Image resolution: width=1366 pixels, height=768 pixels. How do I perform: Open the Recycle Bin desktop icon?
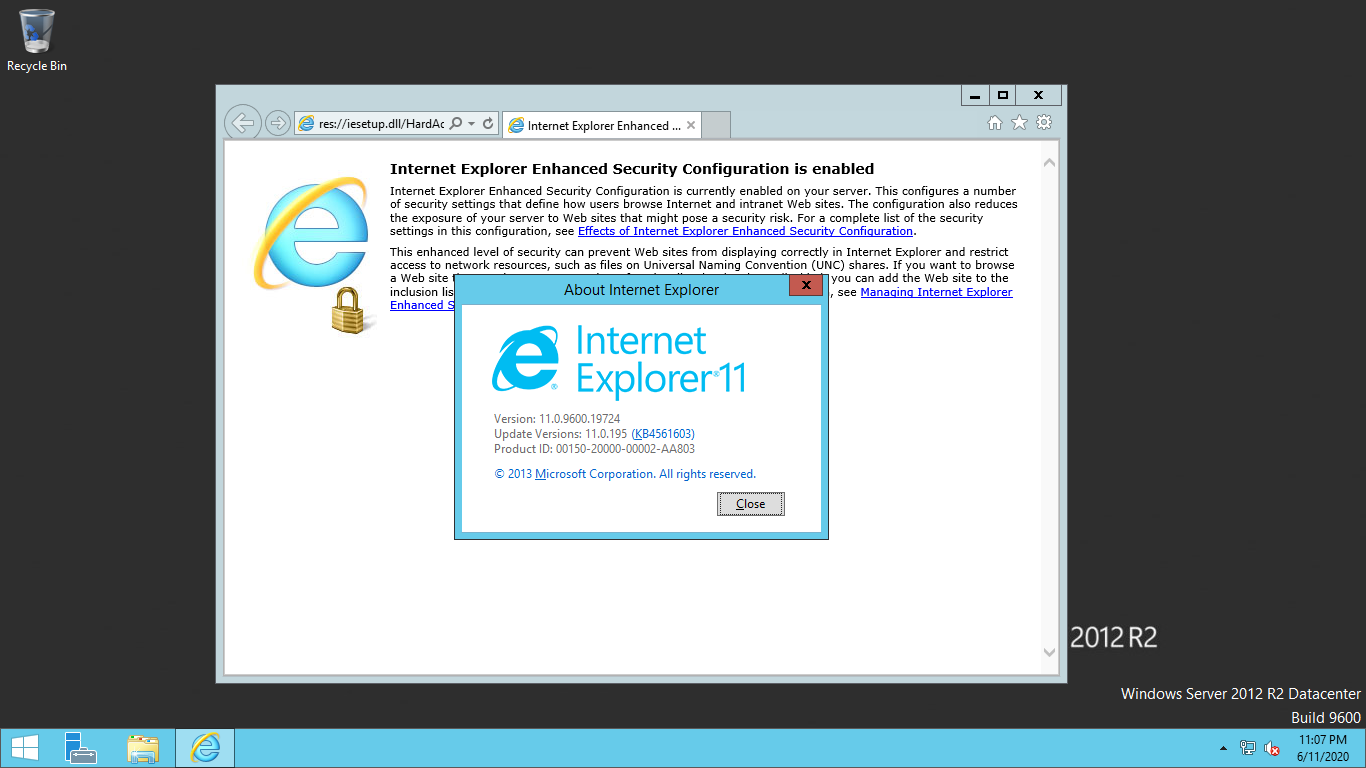[37, 41]
